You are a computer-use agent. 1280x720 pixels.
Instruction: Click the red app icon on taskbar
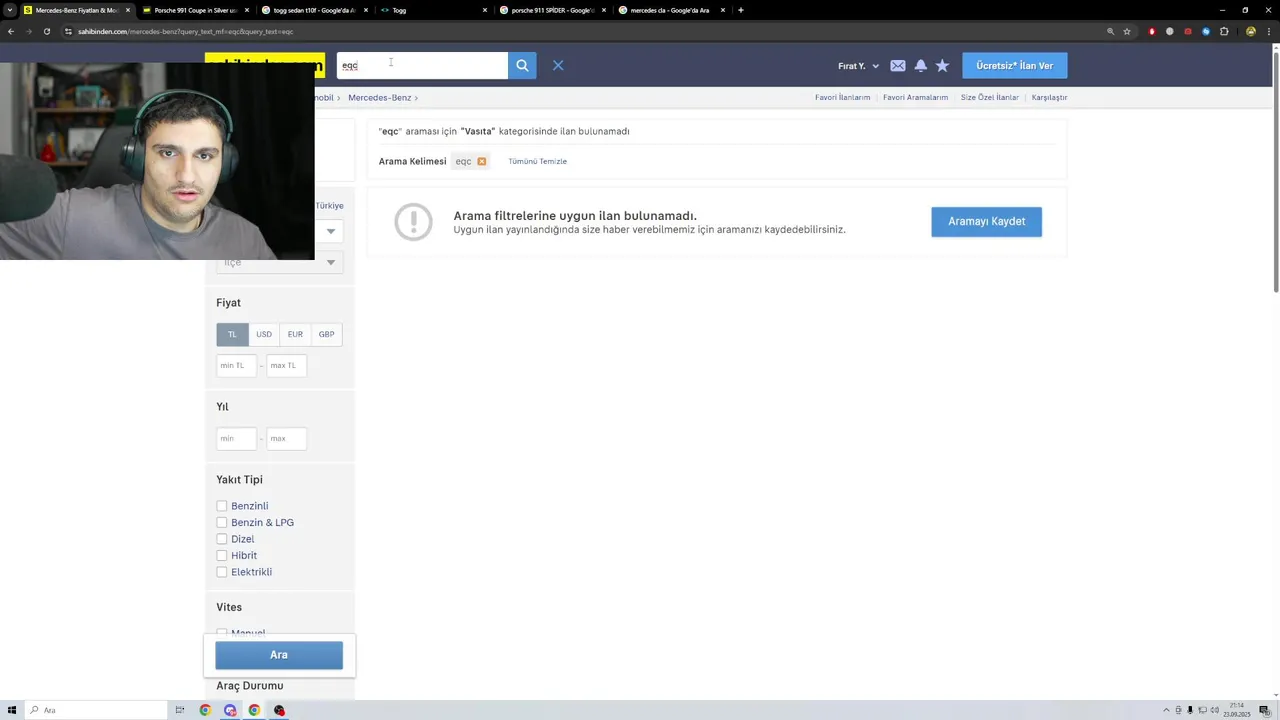pos(279,710)
